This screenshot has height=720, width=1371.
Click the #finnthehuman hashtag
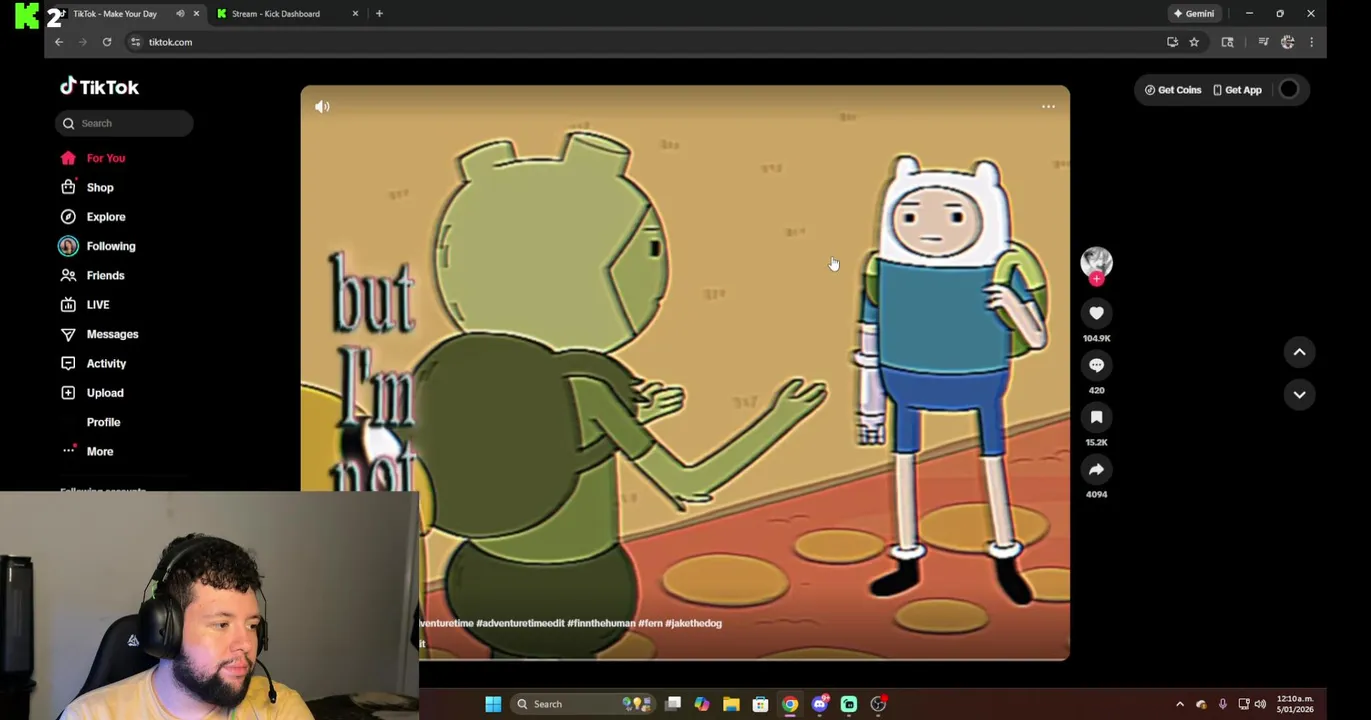click(x=600, y=623)
